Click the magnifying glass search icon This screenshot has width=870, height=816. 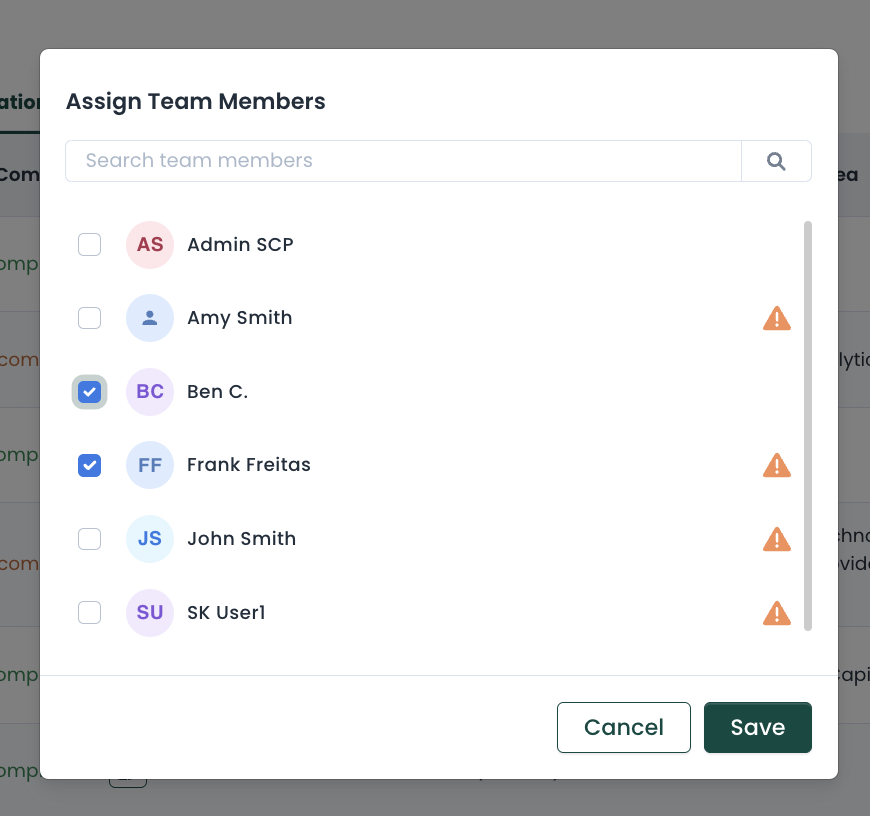click(776, 161)
